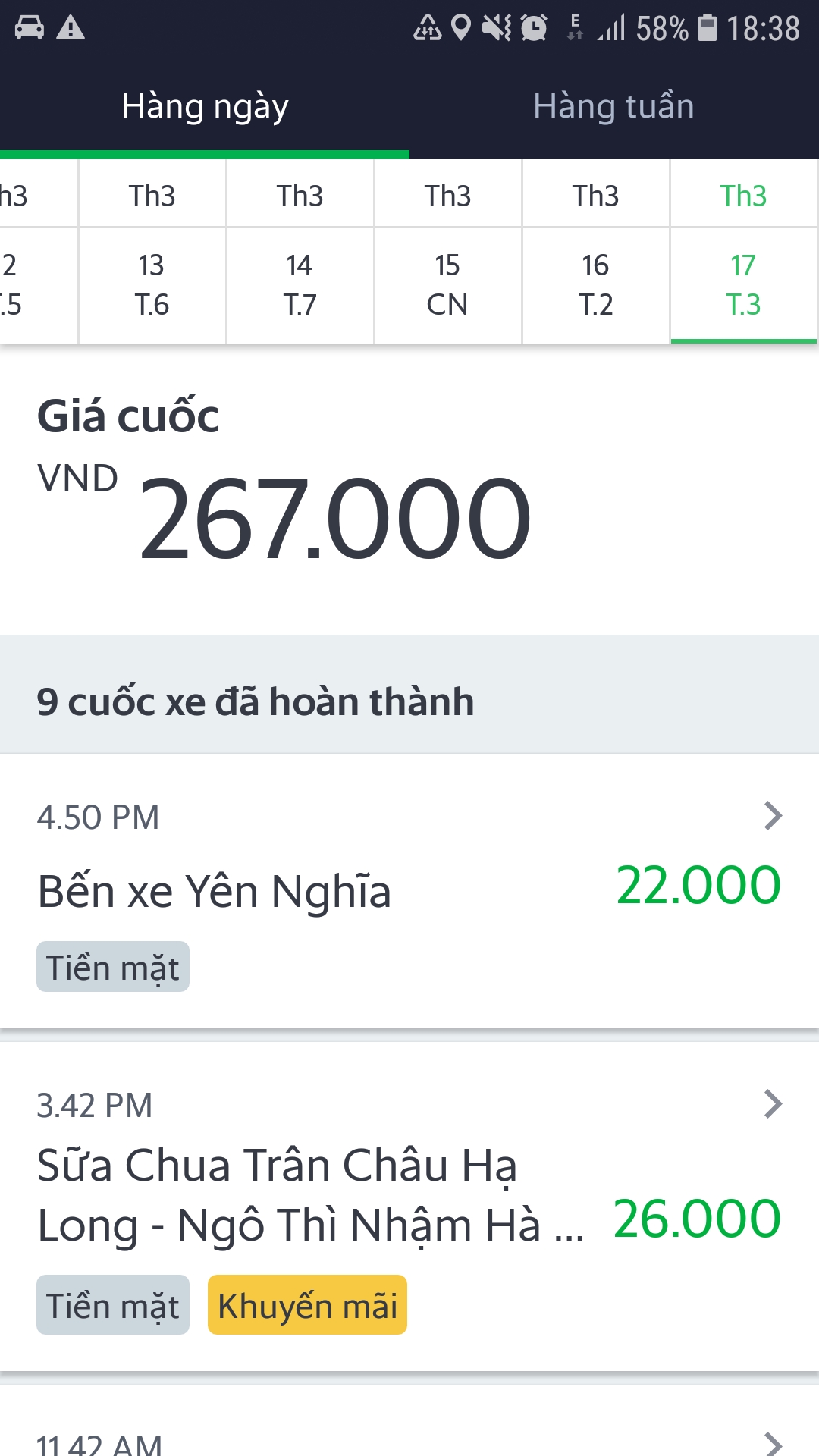This screenshot has height=1456, width=819.
Task: Tap the recycle triangle status icon
Action: point(427,28)
